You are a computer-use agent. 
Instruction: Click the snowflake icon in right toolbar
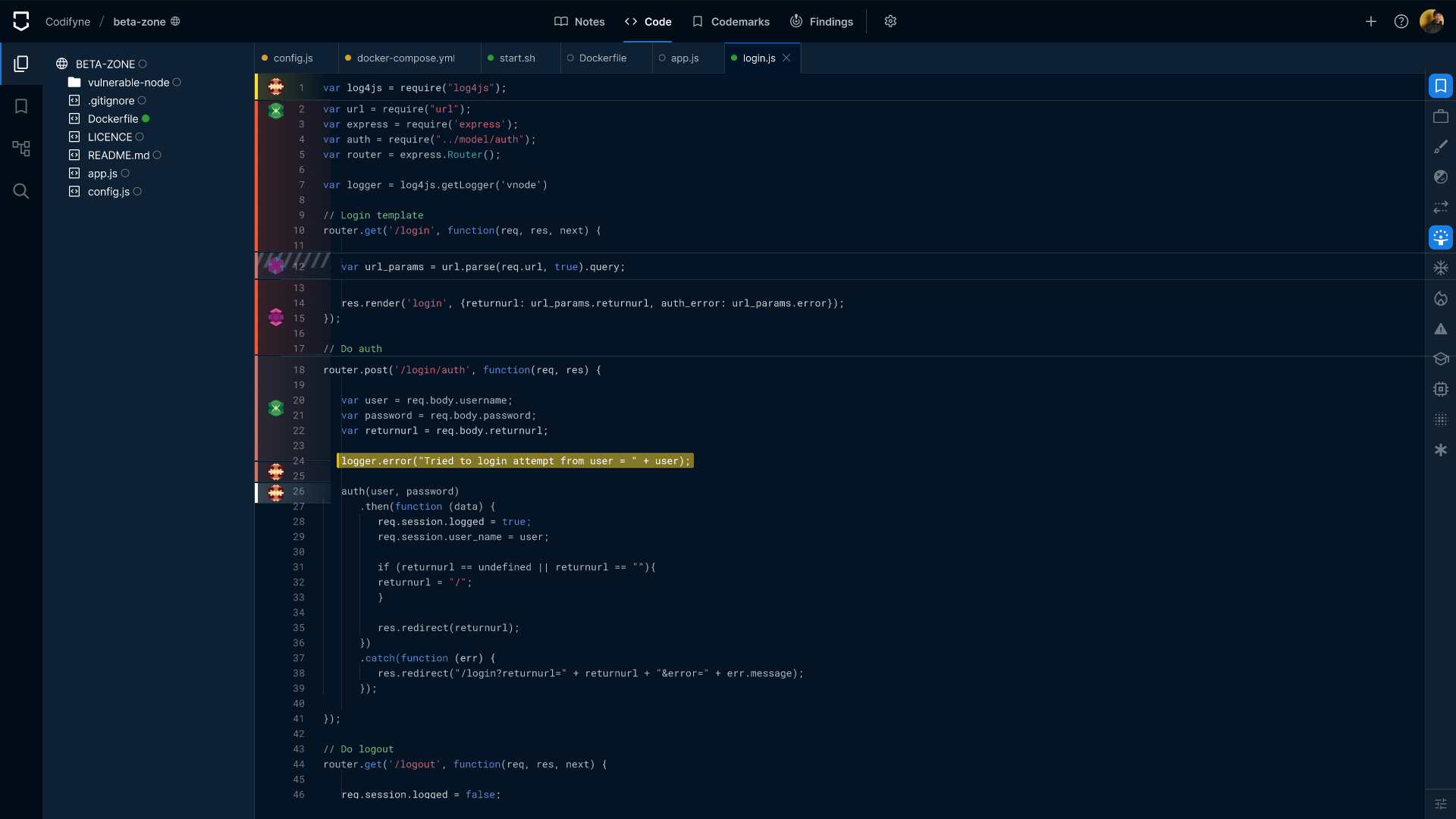(x=1440, y=268)
